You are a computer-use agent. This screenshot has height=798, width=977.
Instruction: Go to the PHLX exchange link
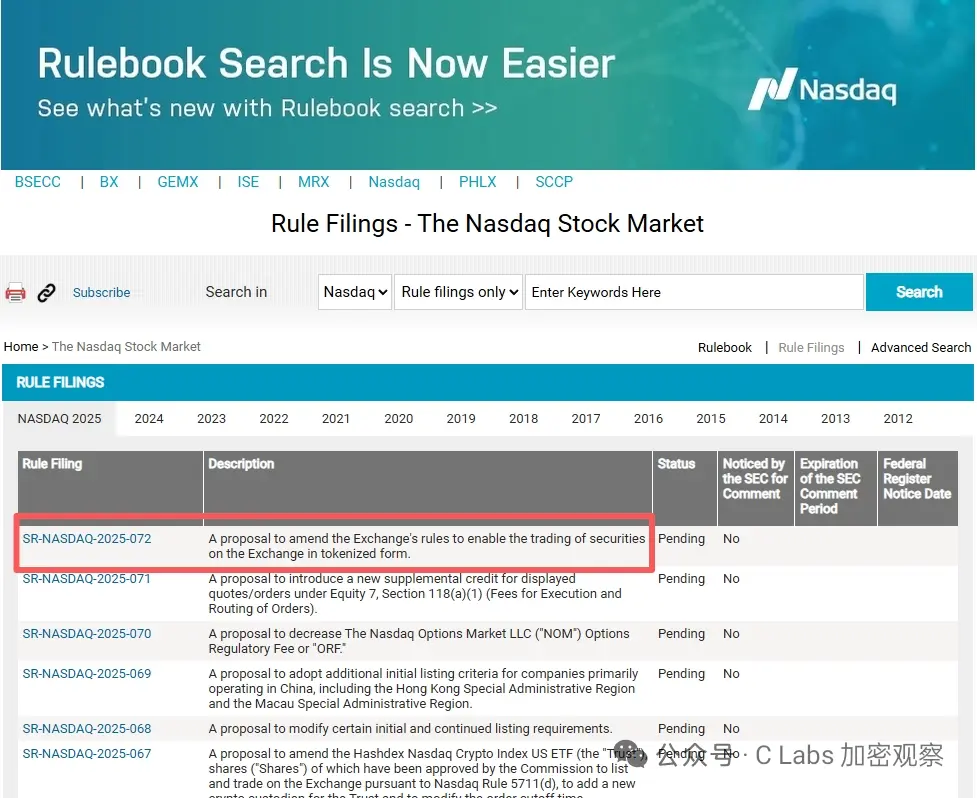coord(477,182)
